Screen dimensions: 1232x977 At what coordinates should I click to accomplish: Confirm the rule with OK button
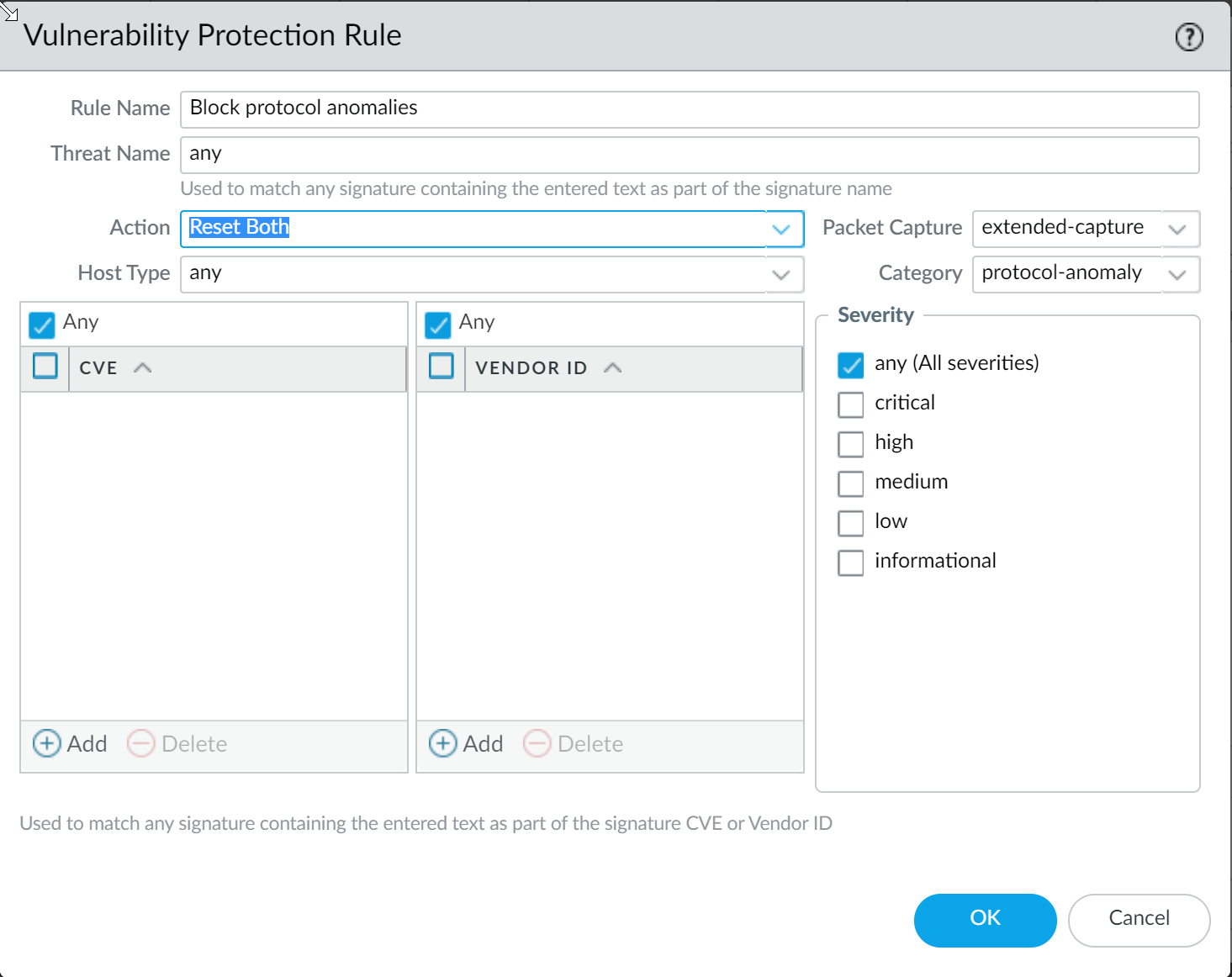pyautogui.click(x=985, y=919)
